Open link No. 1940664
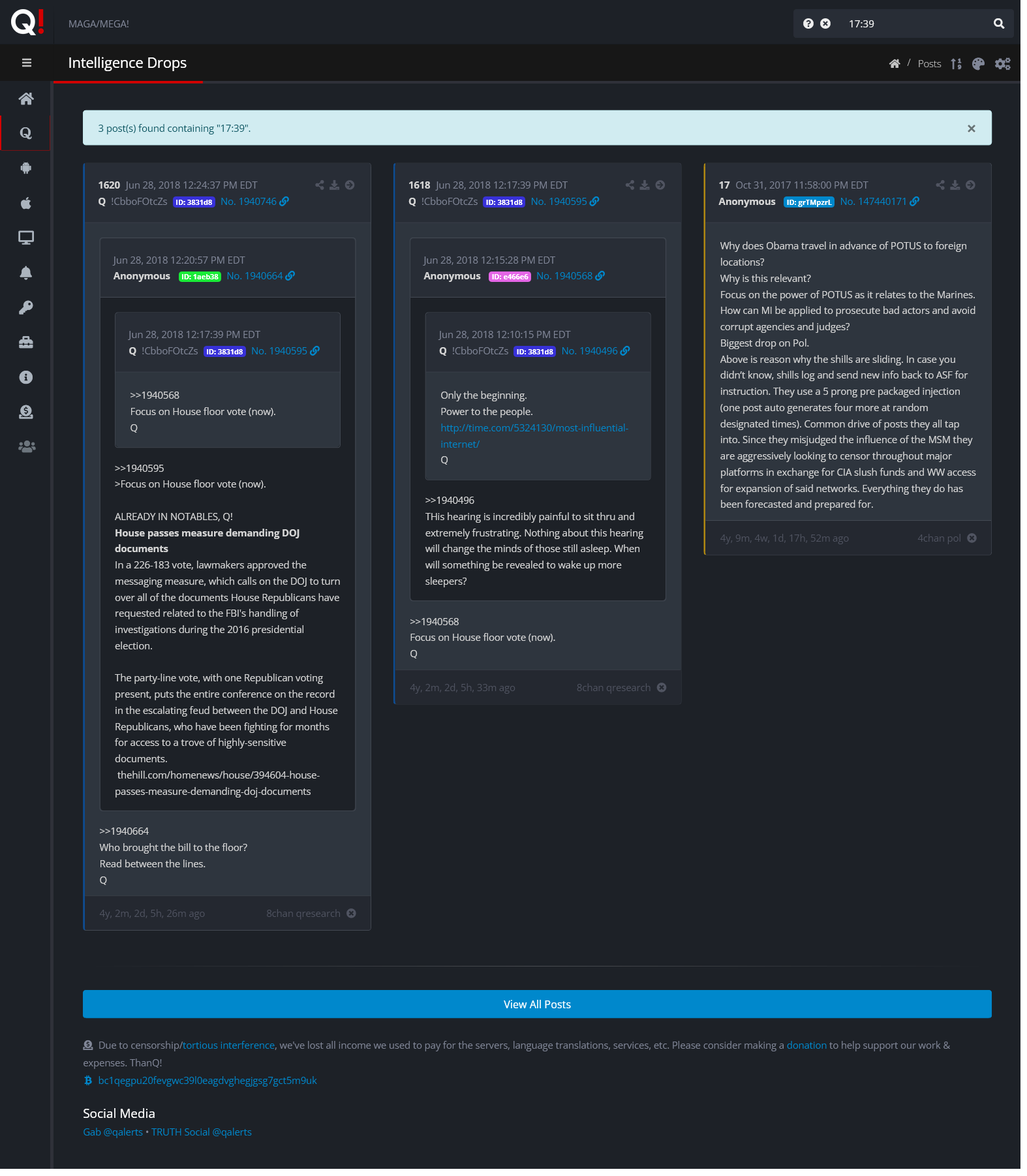The height and width of the screenshot is (1176, 1027). (x=261, y=276)
